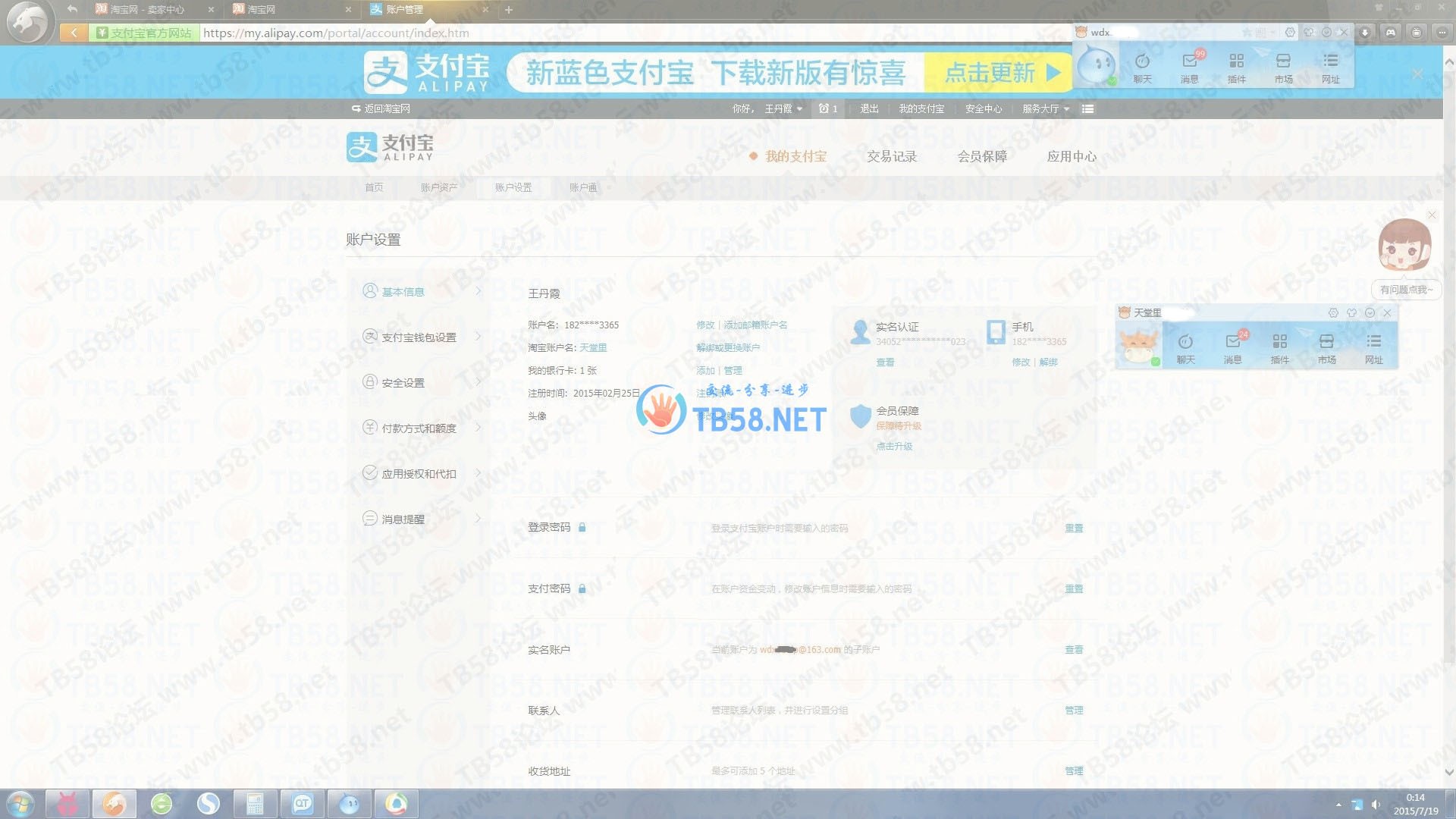Open the calculator on the taskbar
The image size is (1456, 819).
point(255,804)
